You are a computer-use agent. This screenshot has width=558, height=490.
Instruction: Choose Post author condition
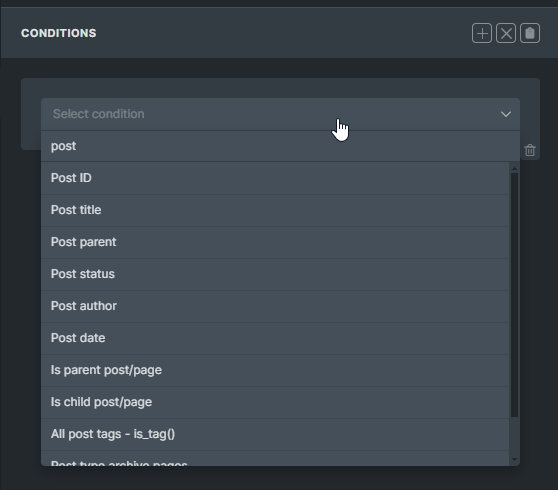pos(275,306)
